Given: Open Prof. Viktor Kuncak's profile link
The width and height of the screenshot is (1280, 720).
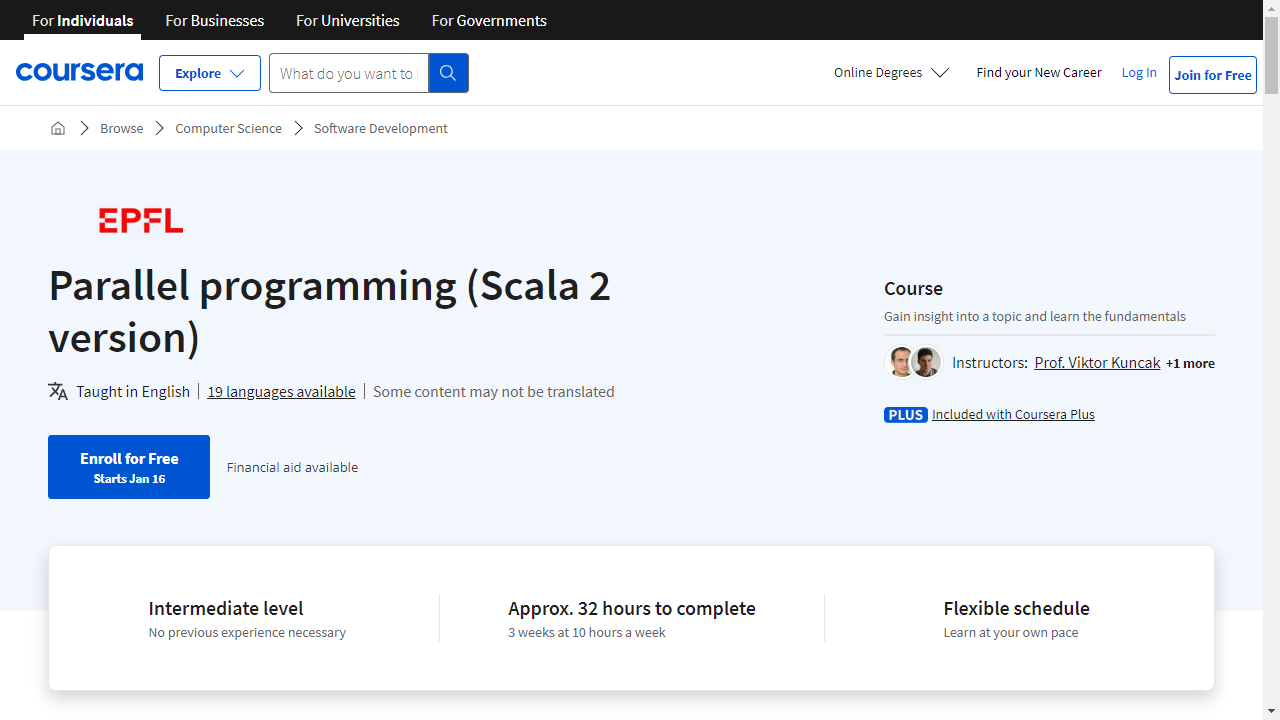Looking at the screenshot, I should pyautogui.click(x=1097, y=363).
